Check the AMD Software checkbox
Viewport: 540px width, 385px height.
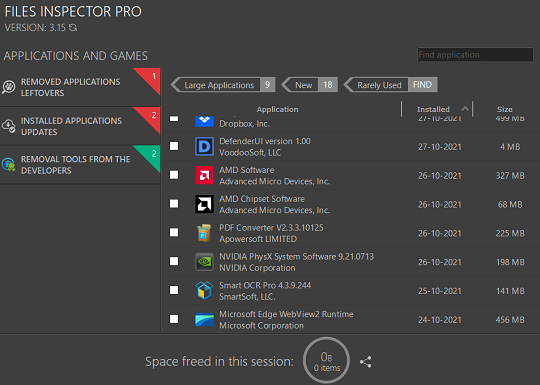pyautogui.click(x=174, y=175)
